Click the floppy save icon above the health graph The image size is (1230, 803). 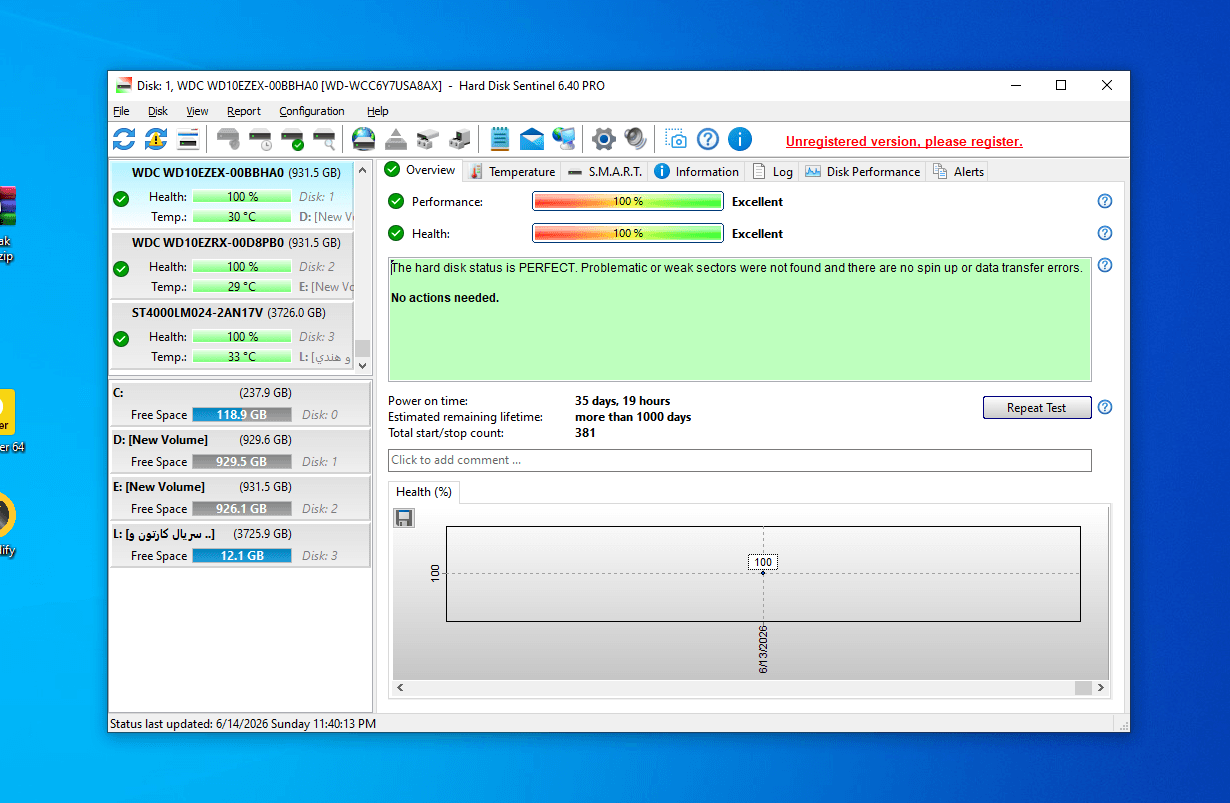click(405, 517)
